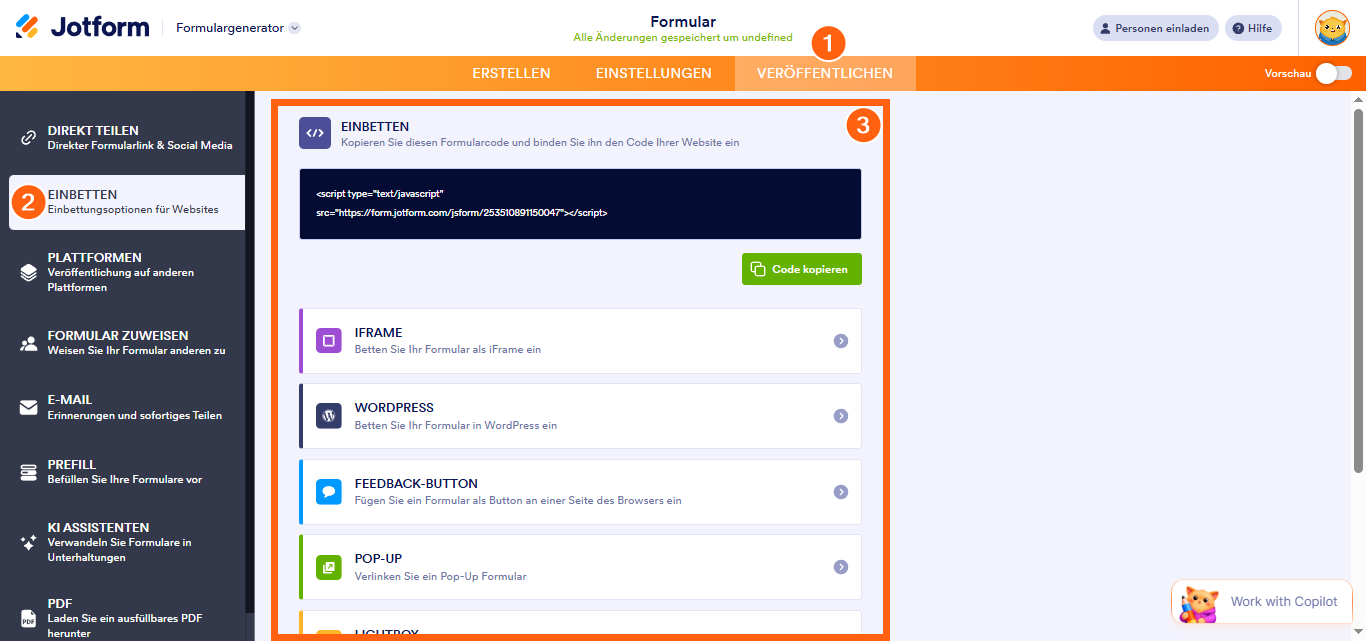Open the EINSTELLUNGEN tab
This screenshot has height=641, width=1366.
click(654, 73)
